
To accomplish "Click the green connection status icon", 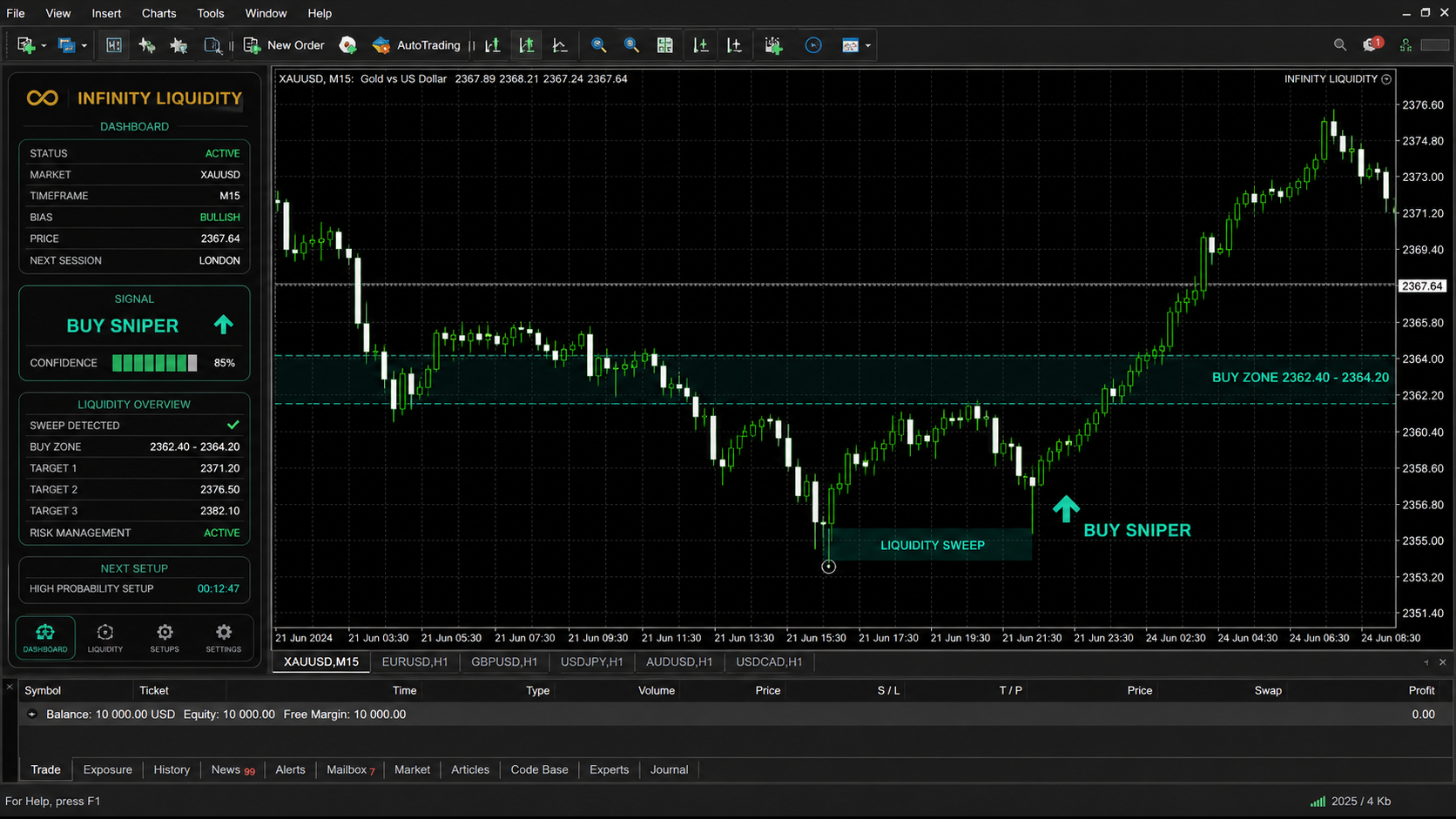I will click(1405, 45).
